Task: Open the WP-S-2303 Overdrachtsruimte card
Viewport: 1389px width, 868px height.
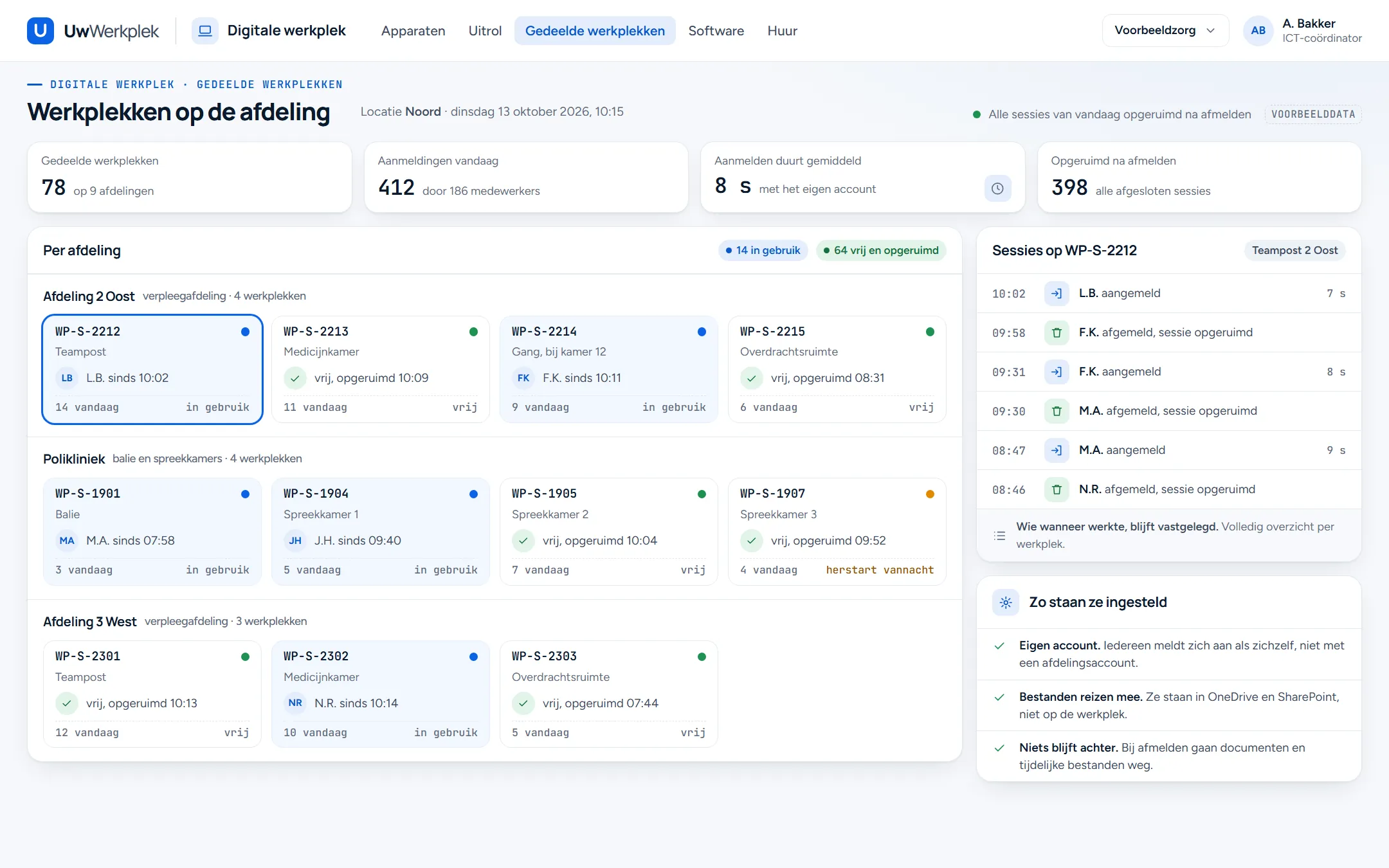Action: click(608, 694)
